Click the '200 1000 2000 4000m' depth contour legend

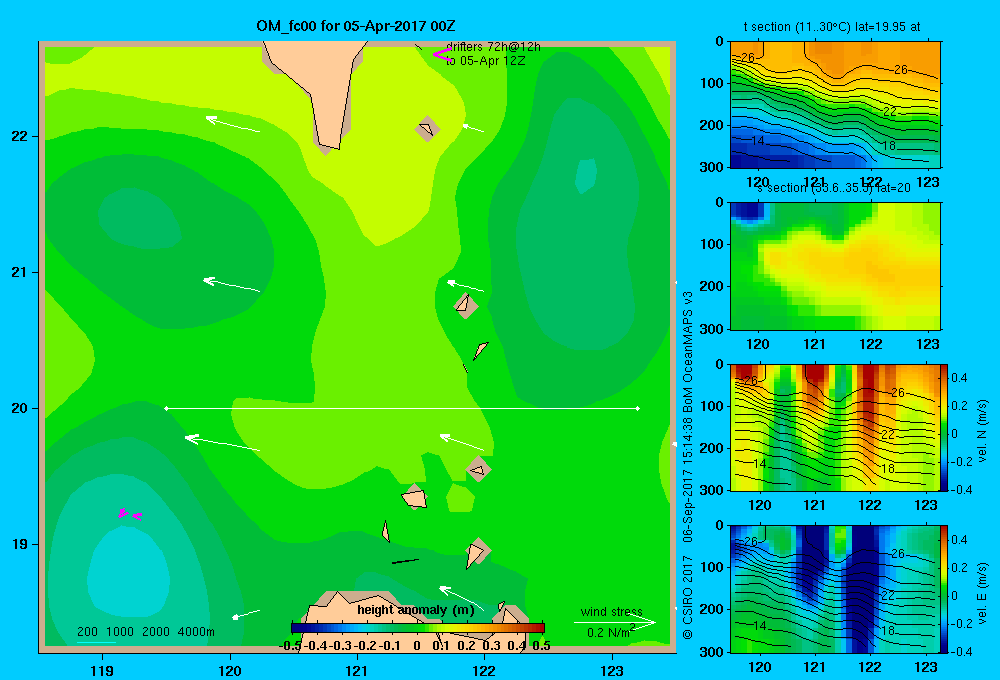(145, 632)
